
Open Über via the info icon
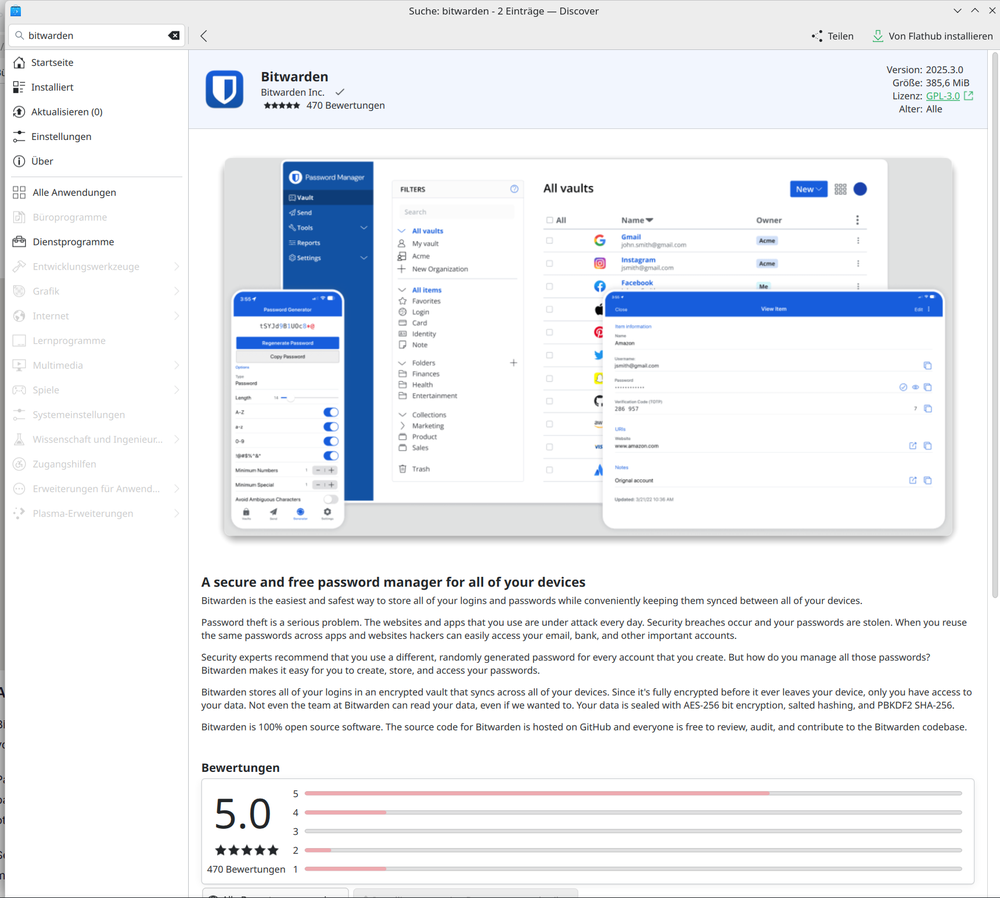click(x=19, y=161)
